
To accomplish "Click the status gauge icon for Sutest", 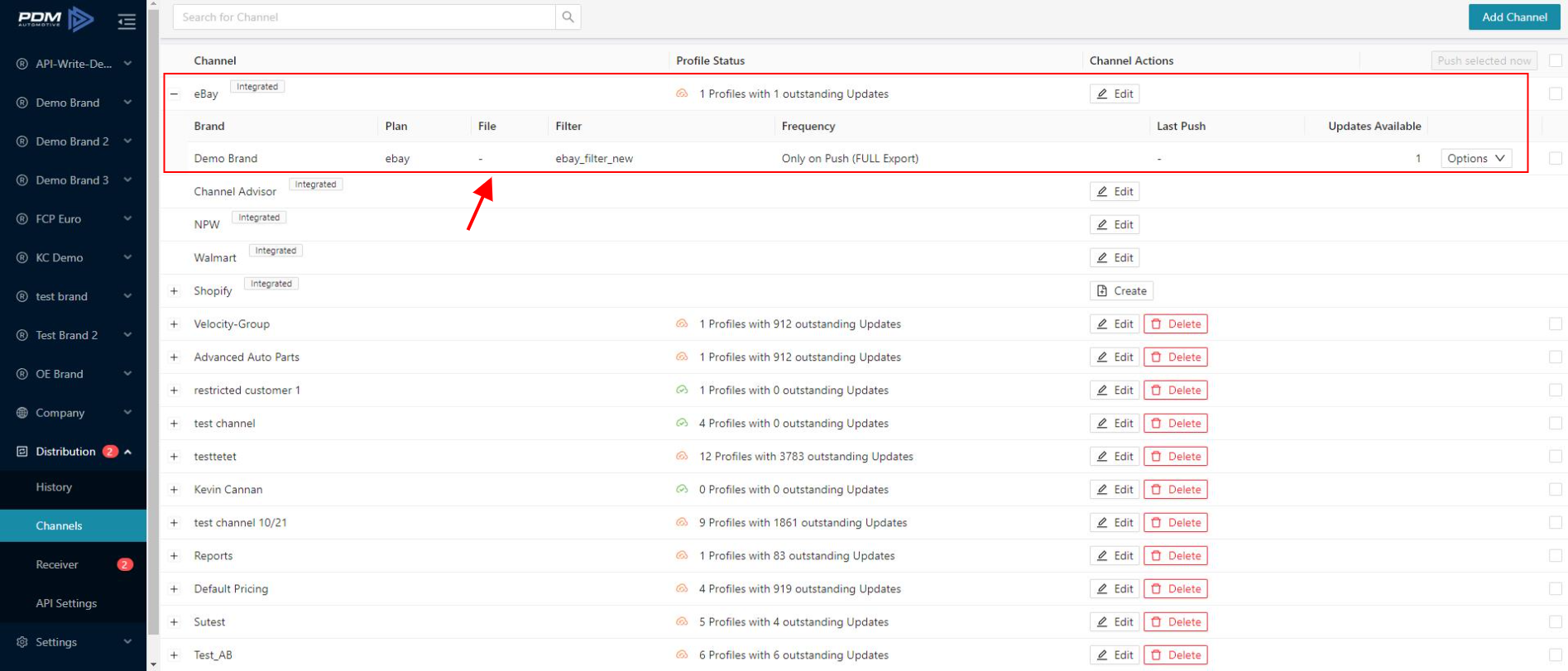I will click(x=682, y=621).
